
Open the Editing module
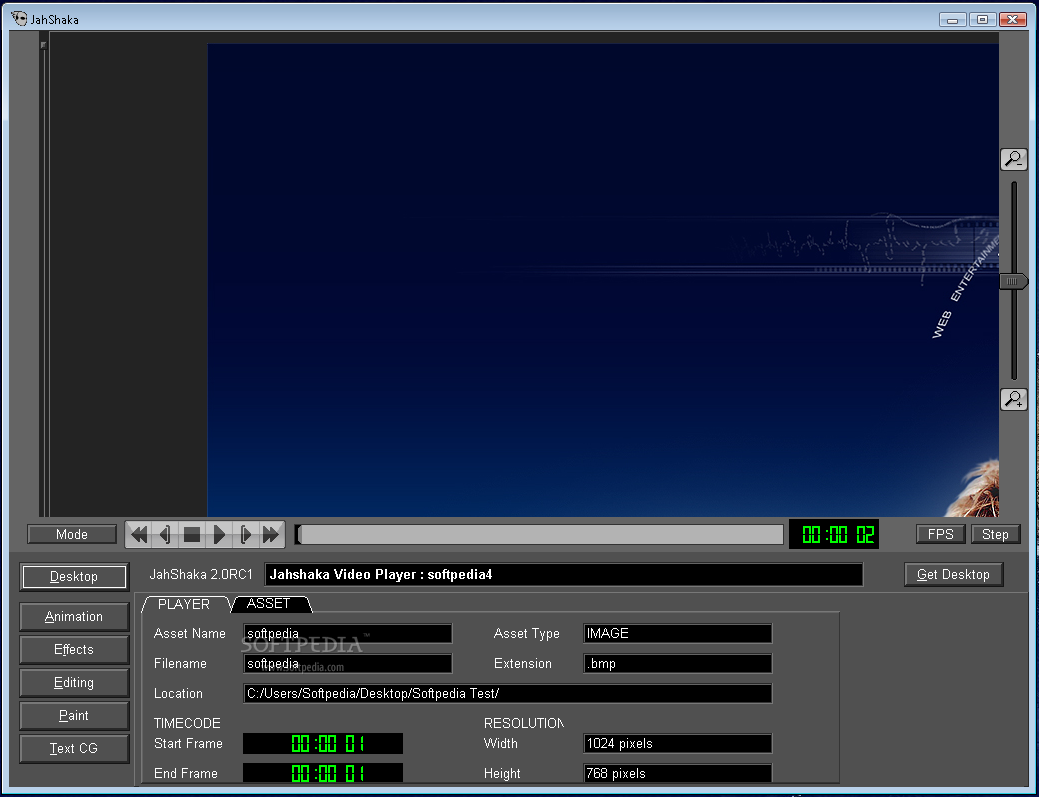pos(74,682)
